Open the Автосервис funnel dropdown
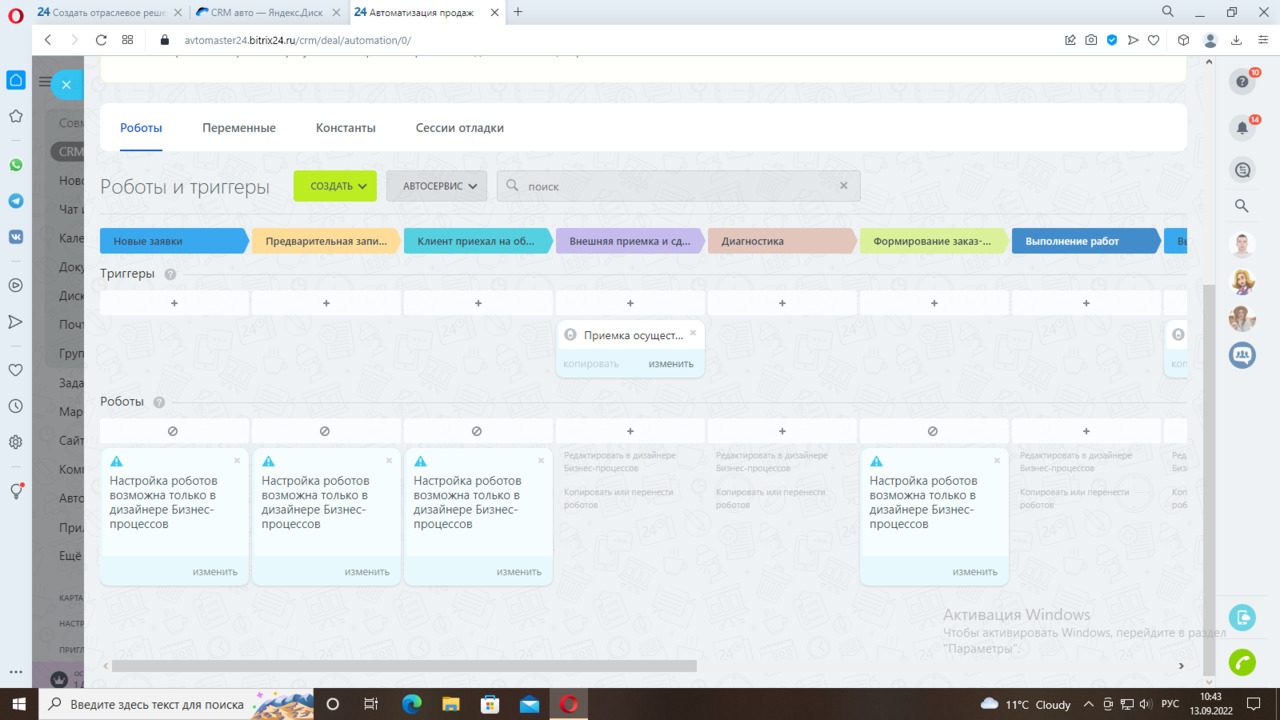The width and height of the screenshot is (1280, 720). tap(437, 186)
